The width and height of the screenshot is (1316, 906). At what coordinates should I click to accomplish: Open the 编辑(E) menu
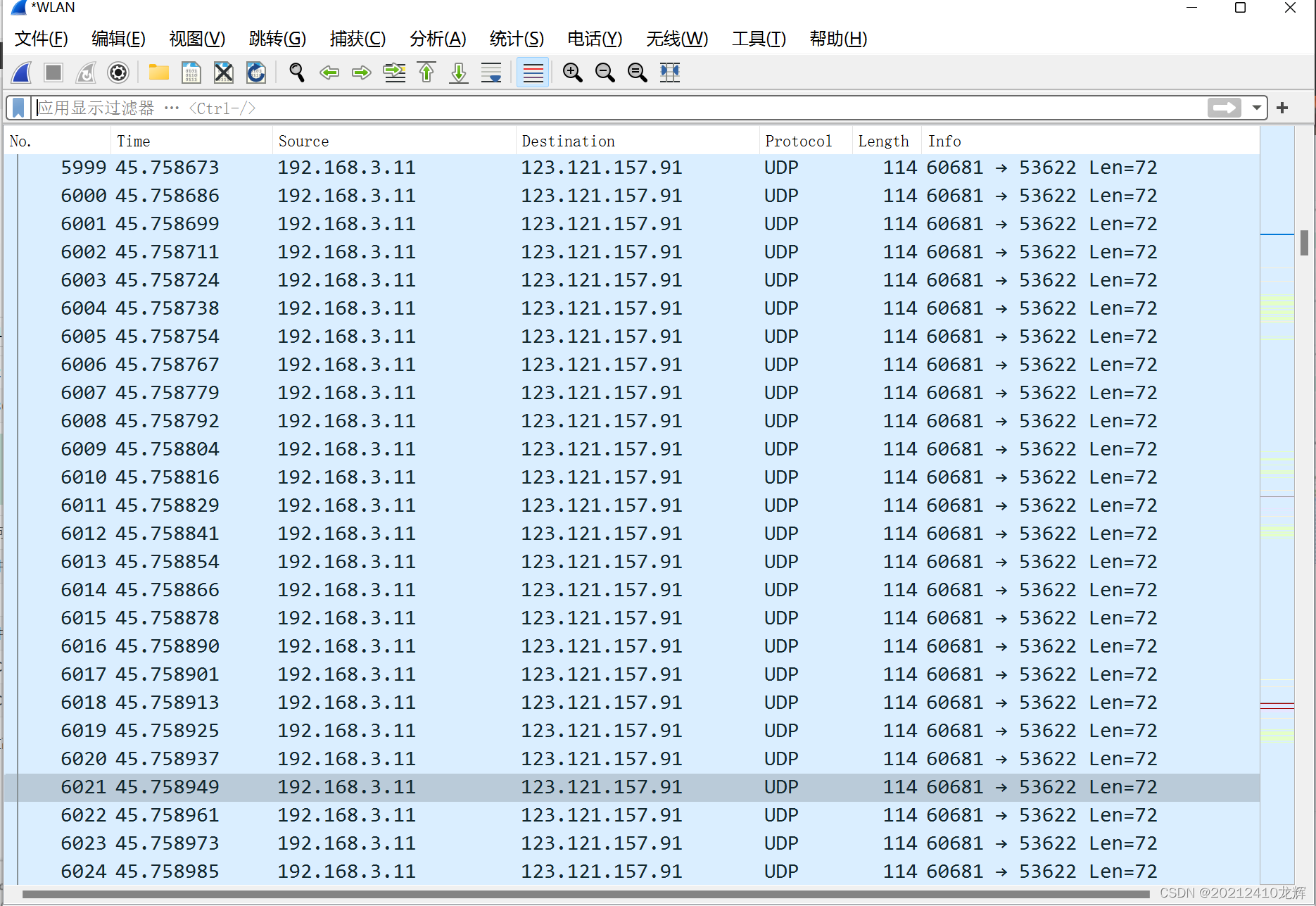(x=118, y=39)
